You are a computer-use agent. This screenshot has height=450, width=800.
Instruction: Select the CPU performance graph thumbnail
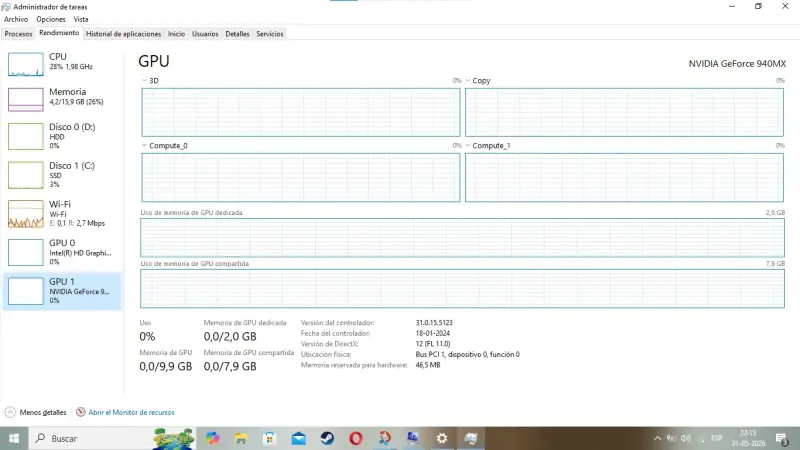point(26,64)
